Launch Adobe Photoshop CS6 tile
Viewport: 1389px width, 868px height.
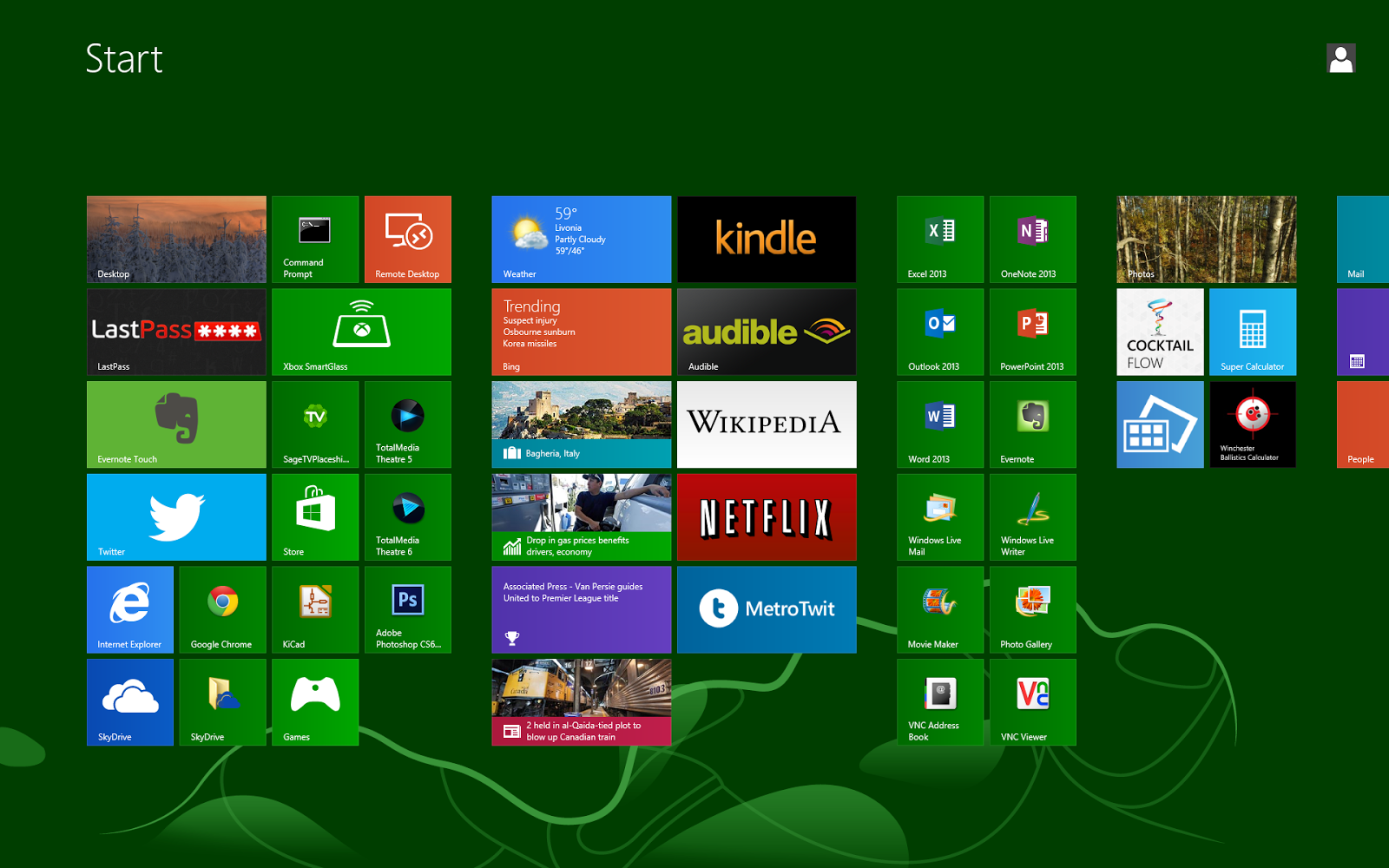[408, 609]
